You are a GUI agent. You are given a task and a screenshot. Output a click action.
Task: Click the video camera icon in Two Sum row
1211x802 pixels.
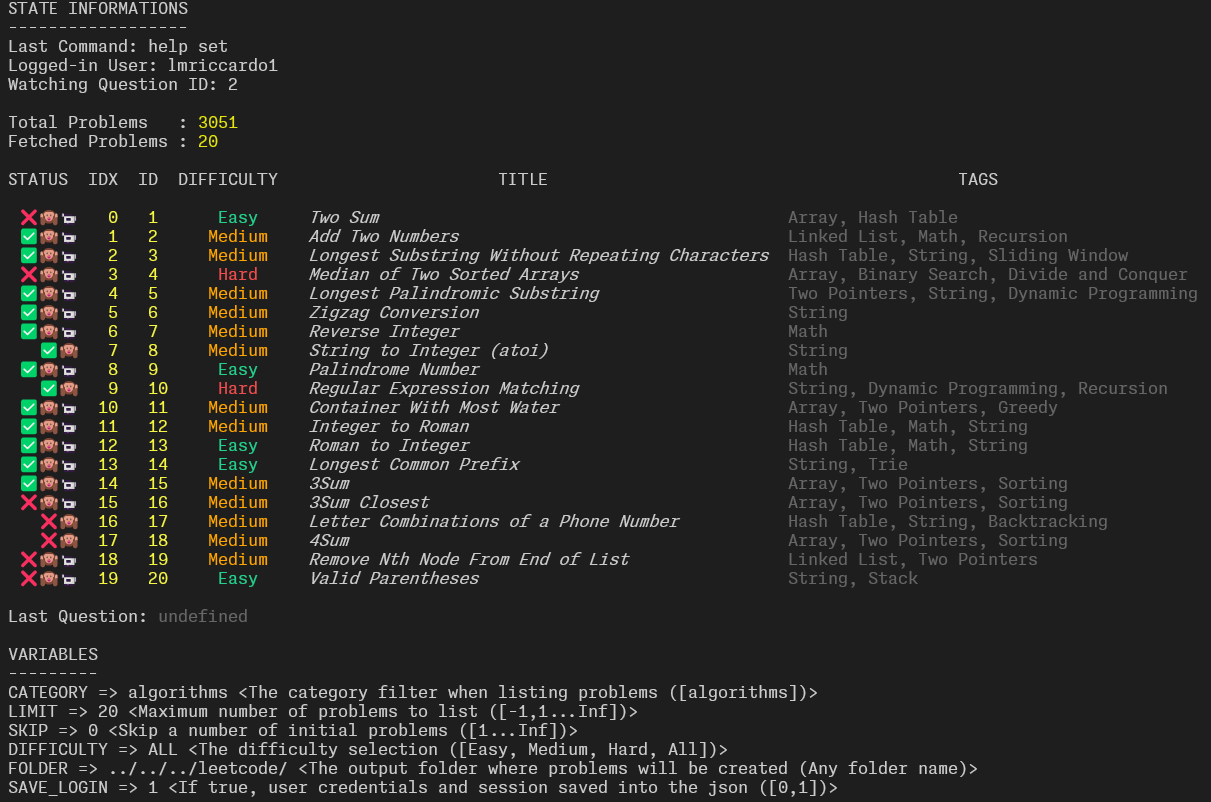(68, 217)
